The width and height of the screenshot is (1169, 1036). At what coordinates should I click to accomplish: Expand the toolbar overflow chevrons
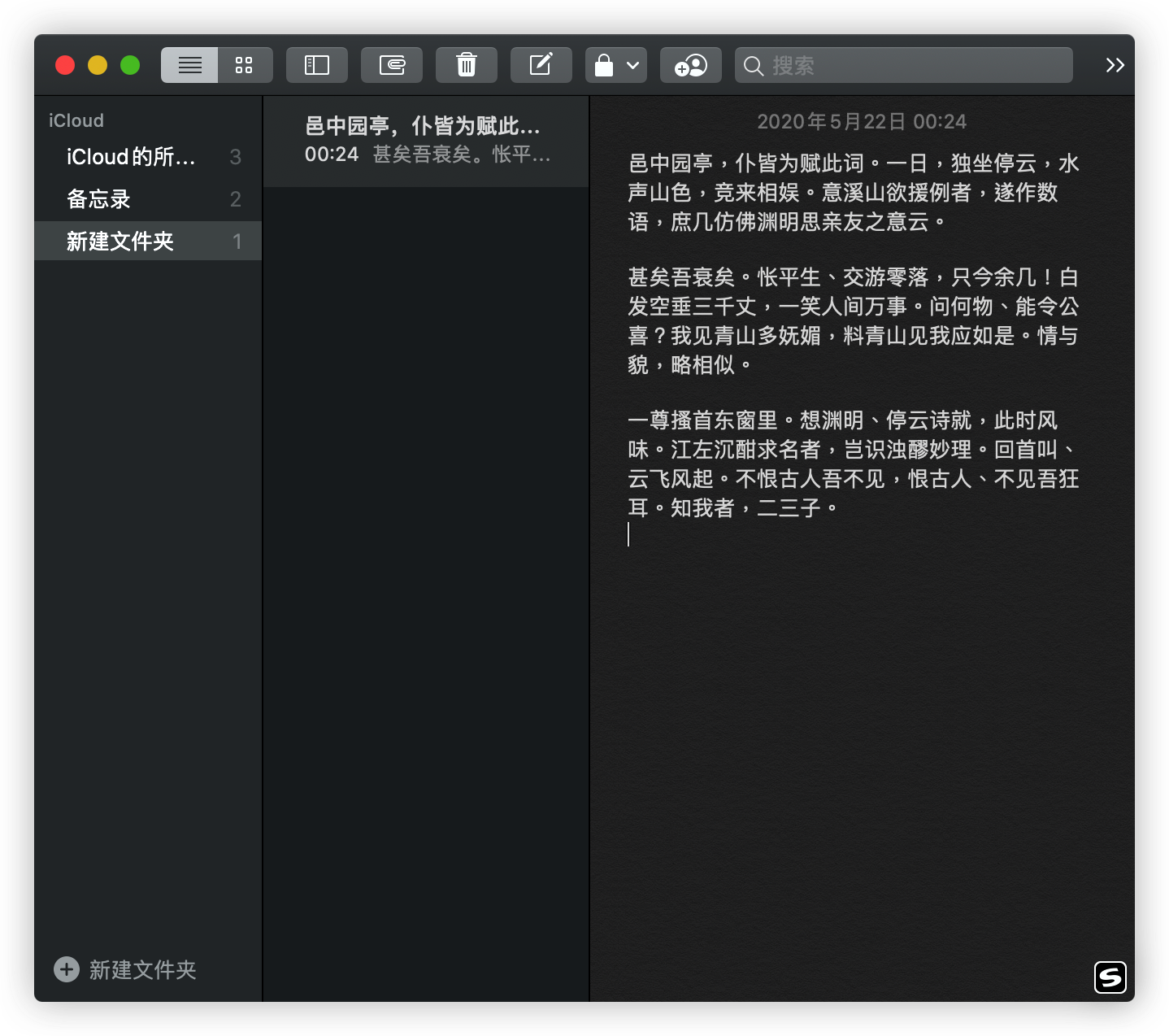pyautogui.click(x=1115, y=65)
